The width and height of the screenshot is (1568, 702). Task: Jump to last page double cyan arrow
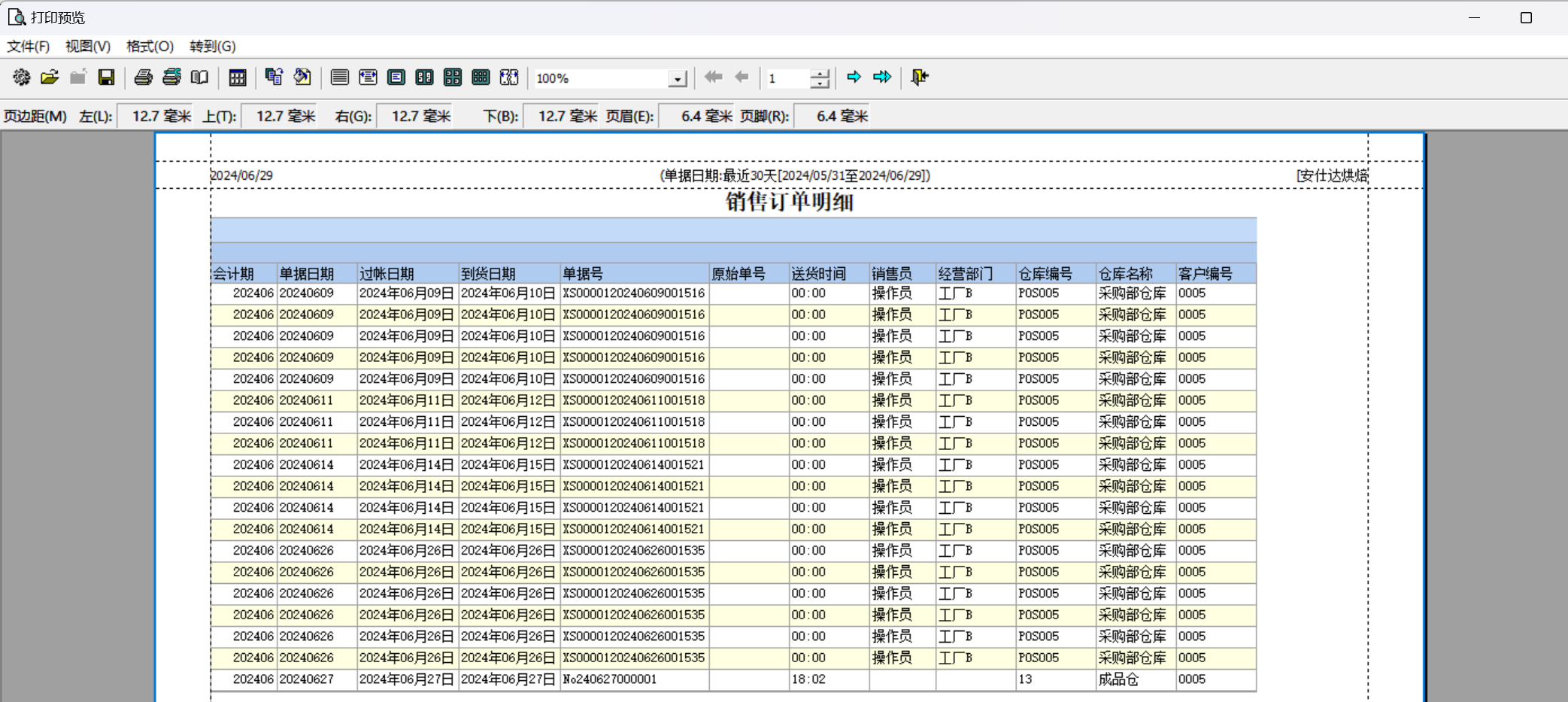click(x=882, y=77)
